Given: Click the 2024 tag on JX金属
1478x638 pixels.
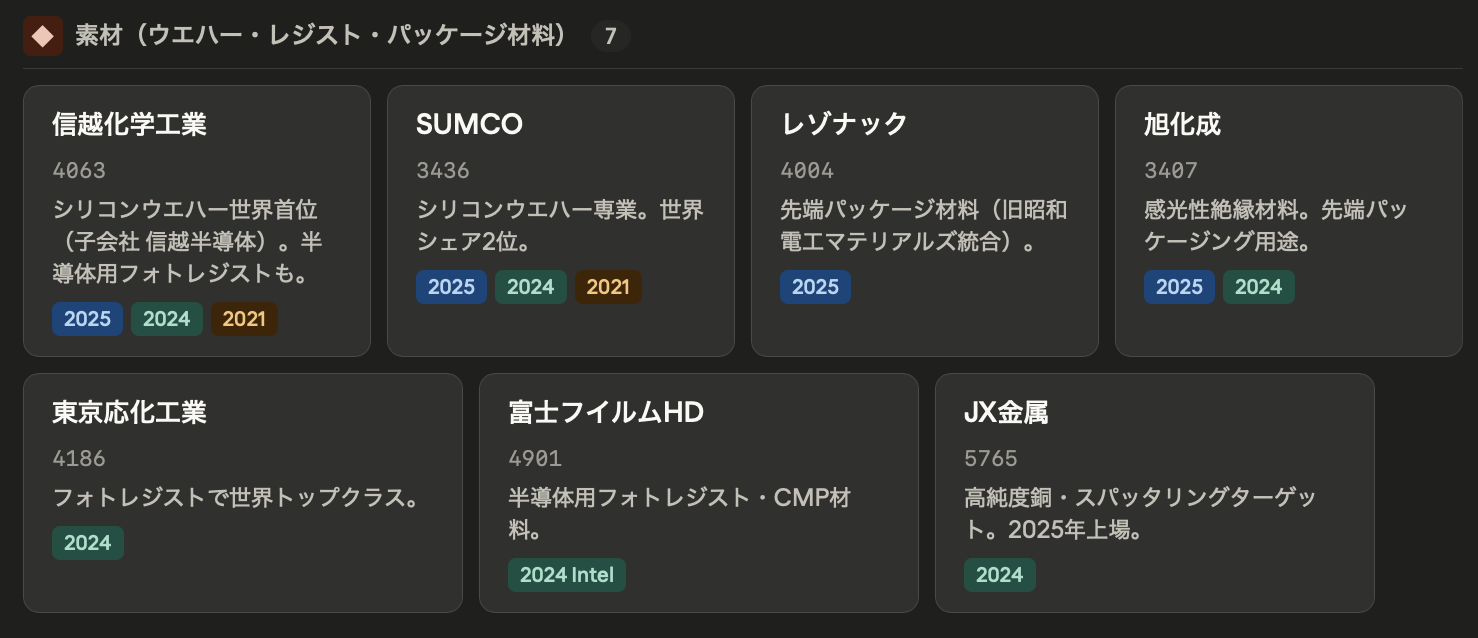Looking at the screenshot, I should [x=1000, y=575].
